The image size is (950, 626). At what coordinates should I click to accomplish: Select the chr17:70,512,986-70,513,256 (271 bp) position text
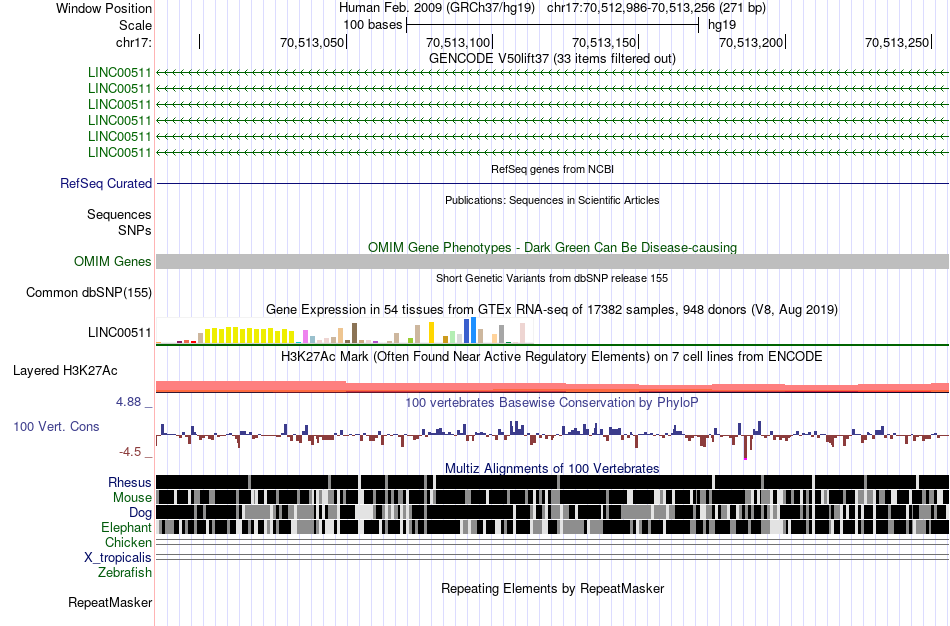pos(656,8)
